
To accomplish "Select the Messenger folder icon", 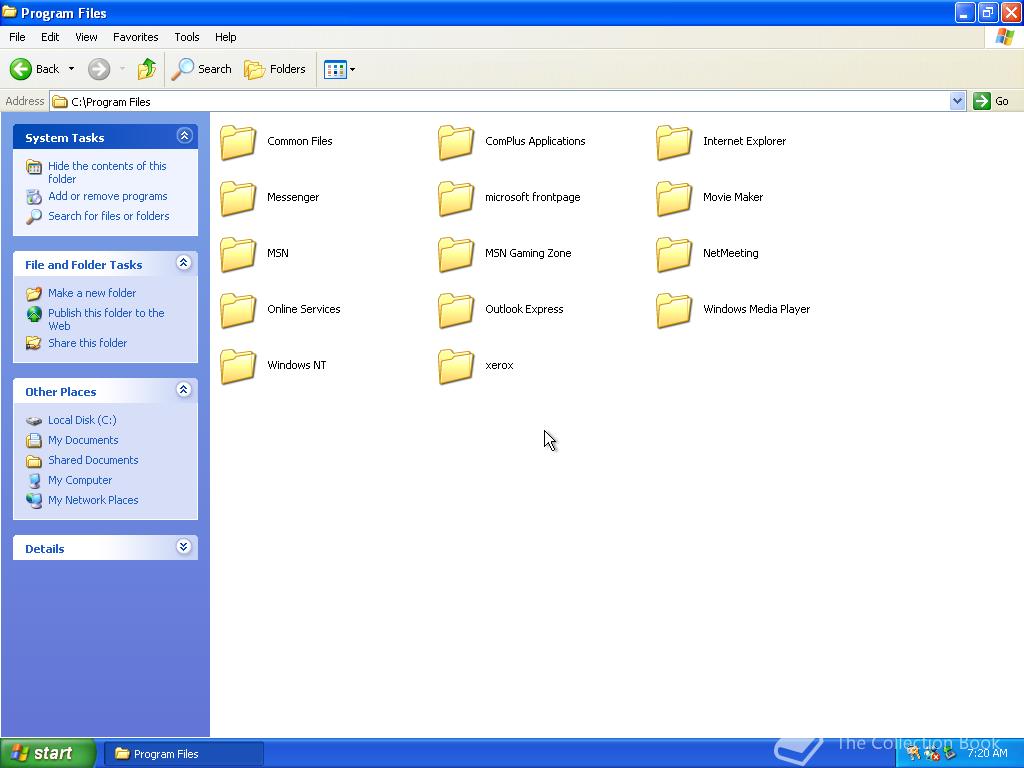I will pos(238,198).
